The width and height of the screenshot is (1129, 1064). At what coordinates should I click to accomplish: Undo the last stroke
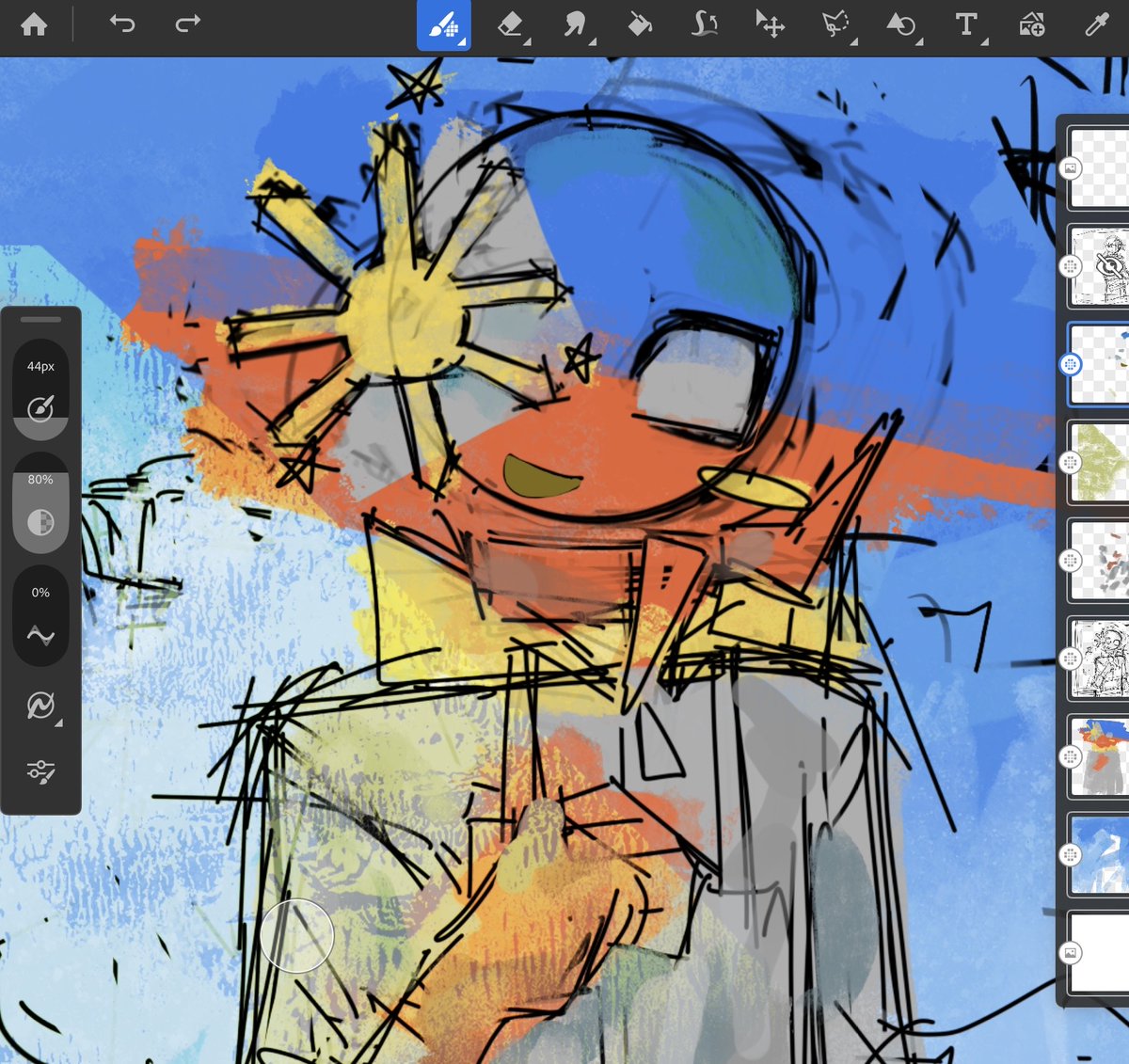coord(122,24)
